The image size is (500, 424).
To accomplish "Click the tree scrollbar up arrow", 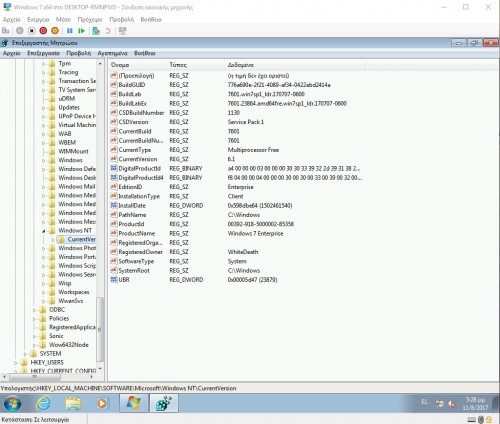I will (x=100, y=63).
